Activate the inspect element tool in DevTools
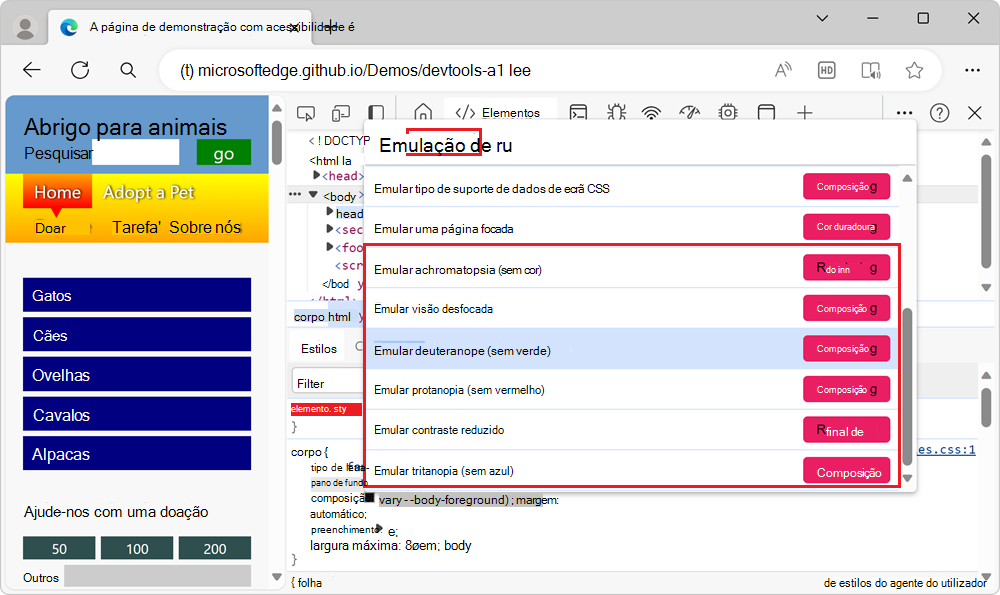The width and height of the screenshot is (1000, 595). [x=306, y=114]
